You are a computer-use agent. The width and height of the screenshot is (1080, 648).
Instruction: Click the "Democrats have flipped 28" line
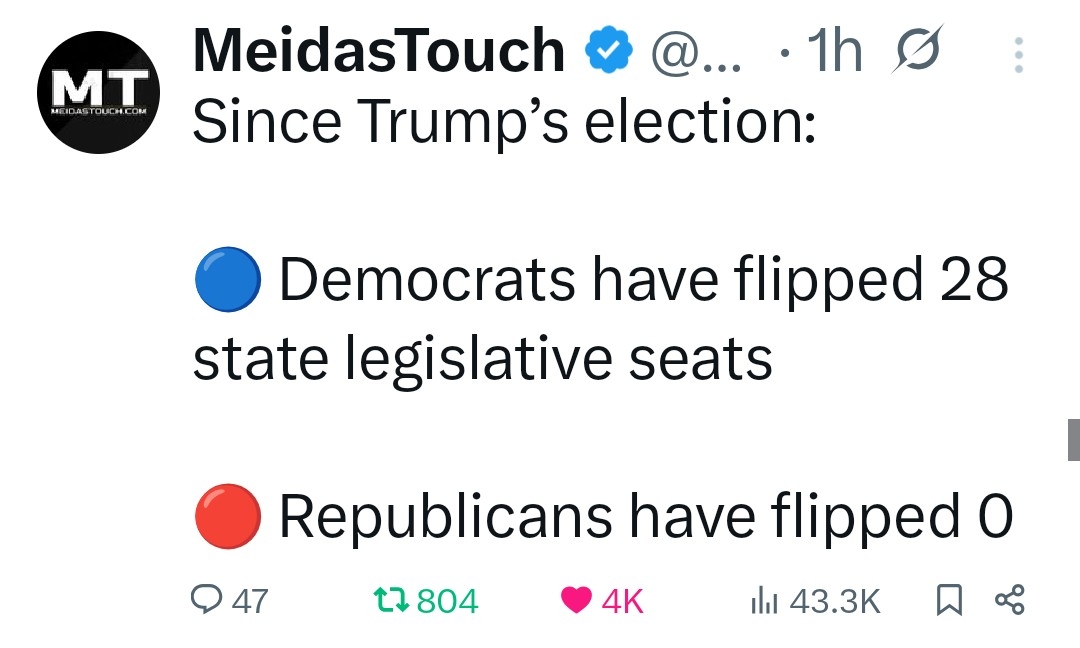coord(643,279)
